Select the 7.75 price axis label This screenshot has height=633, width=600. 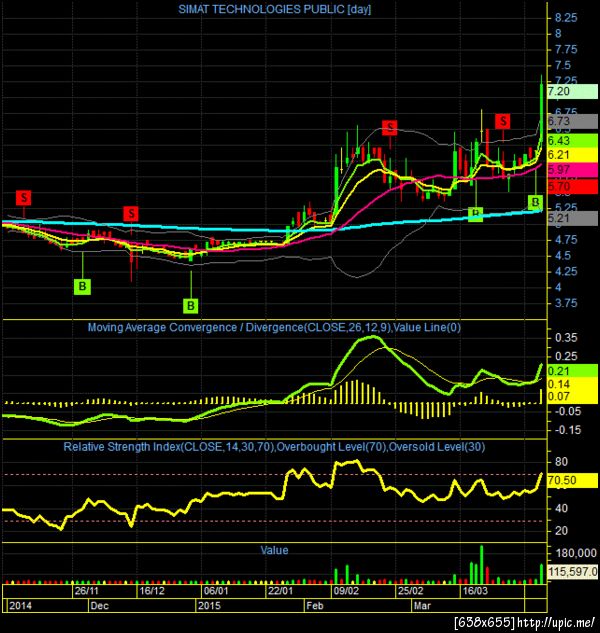pyautogui.click(x=566, y=49)
